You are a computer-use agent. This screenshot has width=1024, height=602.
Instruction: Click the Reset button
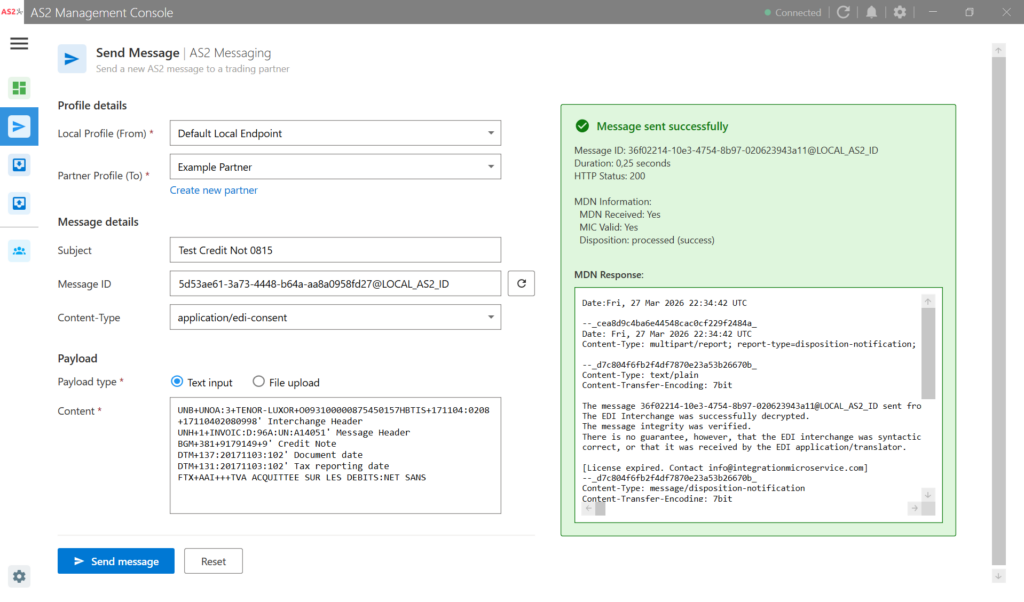pyautogui.click(x=213, y=561)
